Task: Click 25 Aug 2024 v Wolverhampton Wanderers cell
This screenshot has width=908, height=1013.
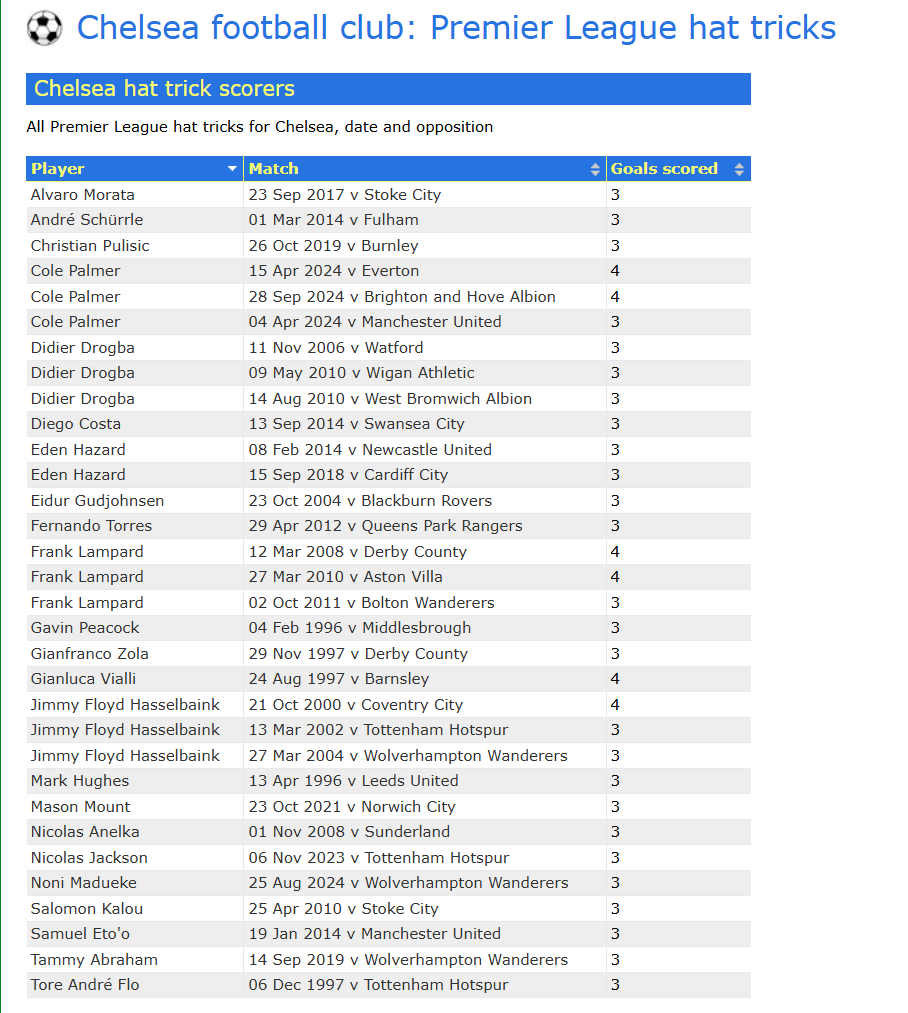Action: (x=425, y=883)
